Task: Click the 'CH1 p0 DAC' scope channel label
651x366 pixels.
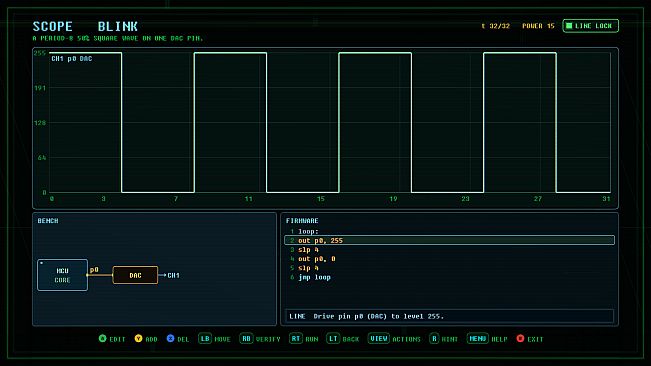Action: [72, 59]
